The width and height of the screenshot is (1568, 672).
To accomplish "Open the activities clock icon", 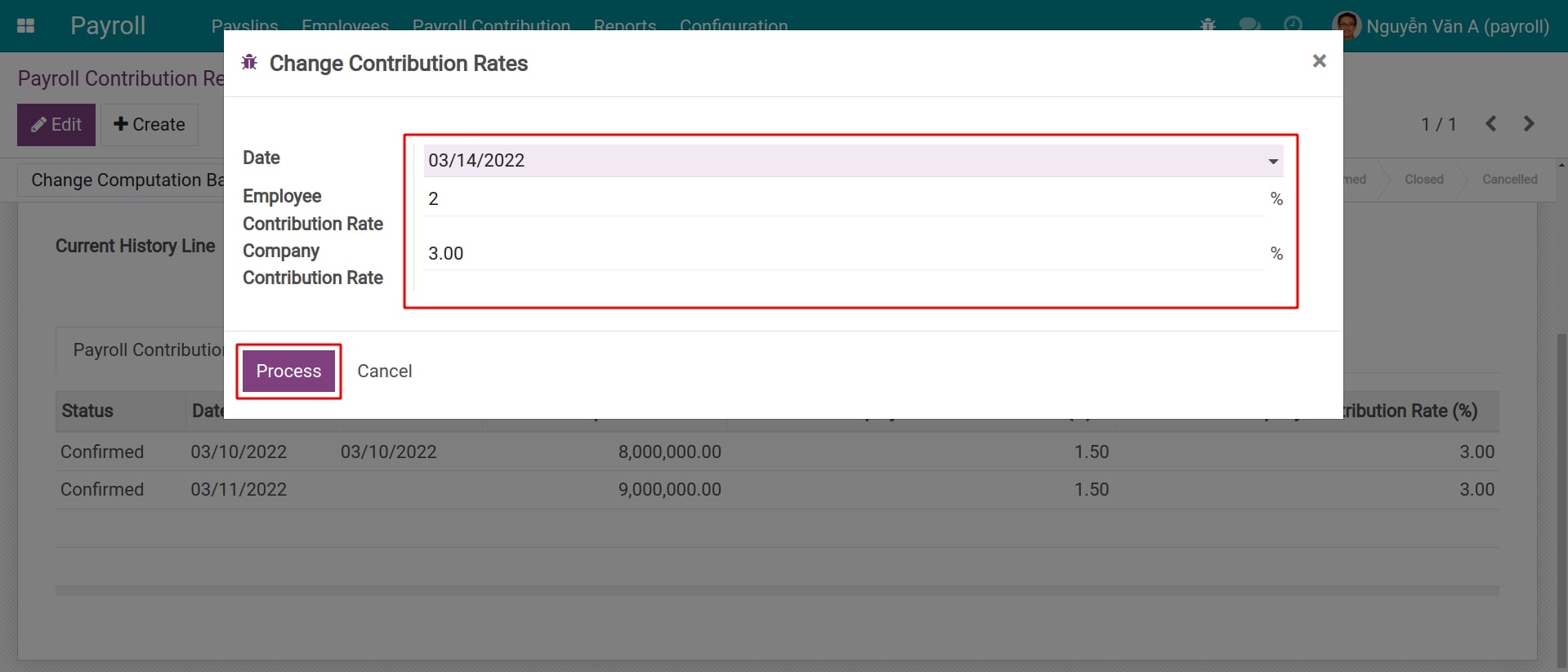I will [x=1293, y=25].
